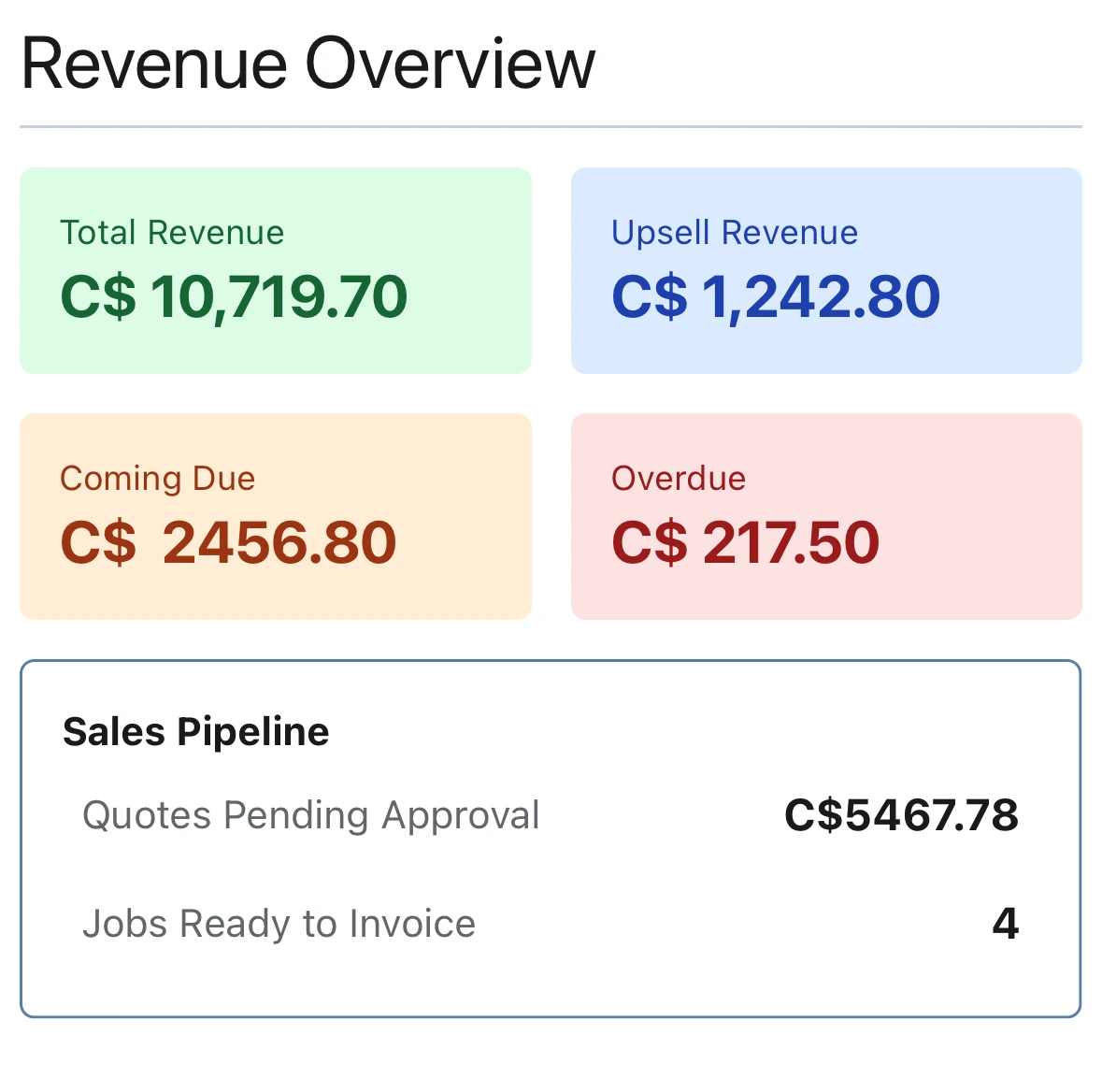This screenshot has height=1092, width=1102.
Task: Click the Overdue label text
Action: tap(679, 479)
